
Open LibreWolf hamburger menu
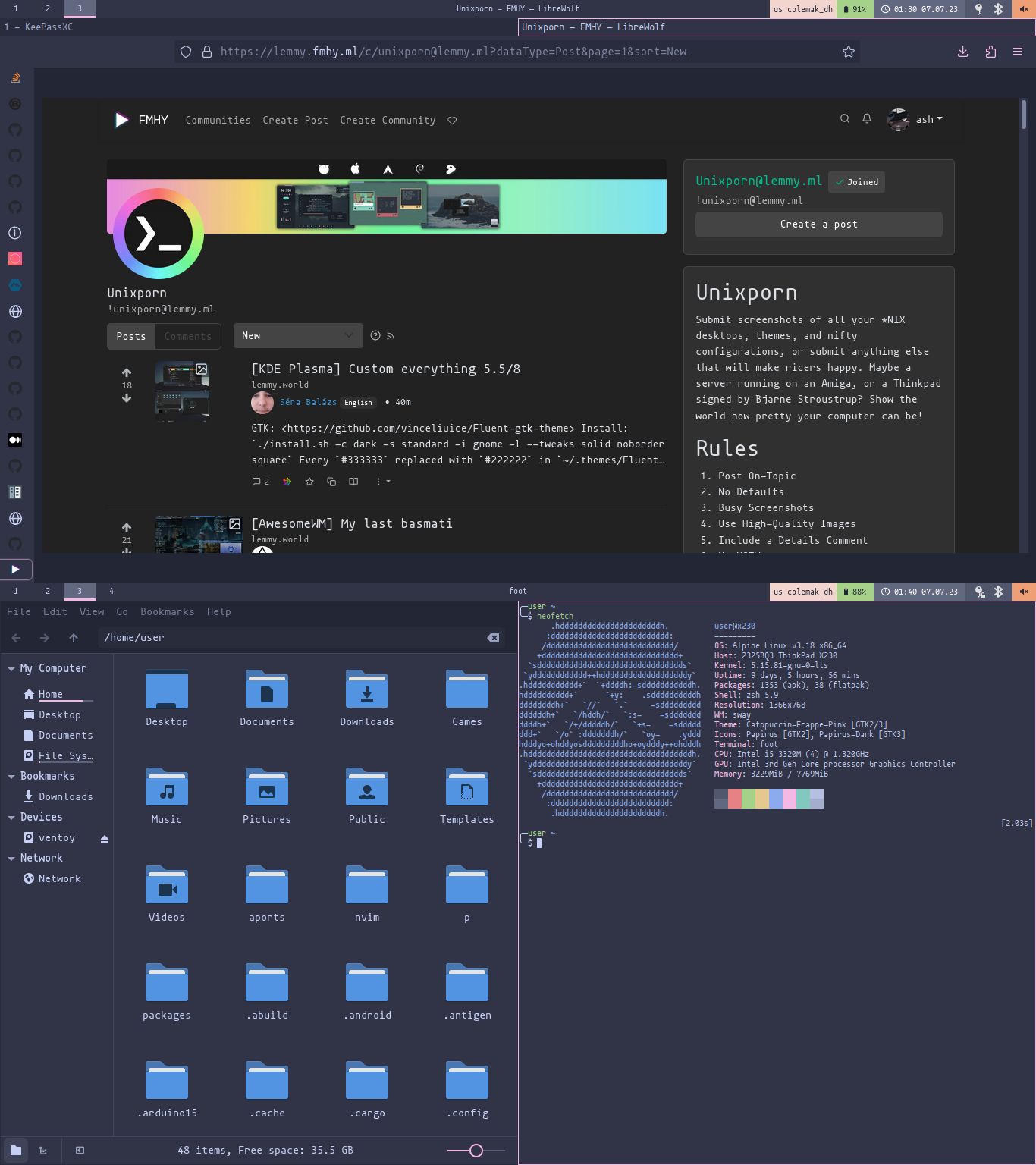point(1018,52)
